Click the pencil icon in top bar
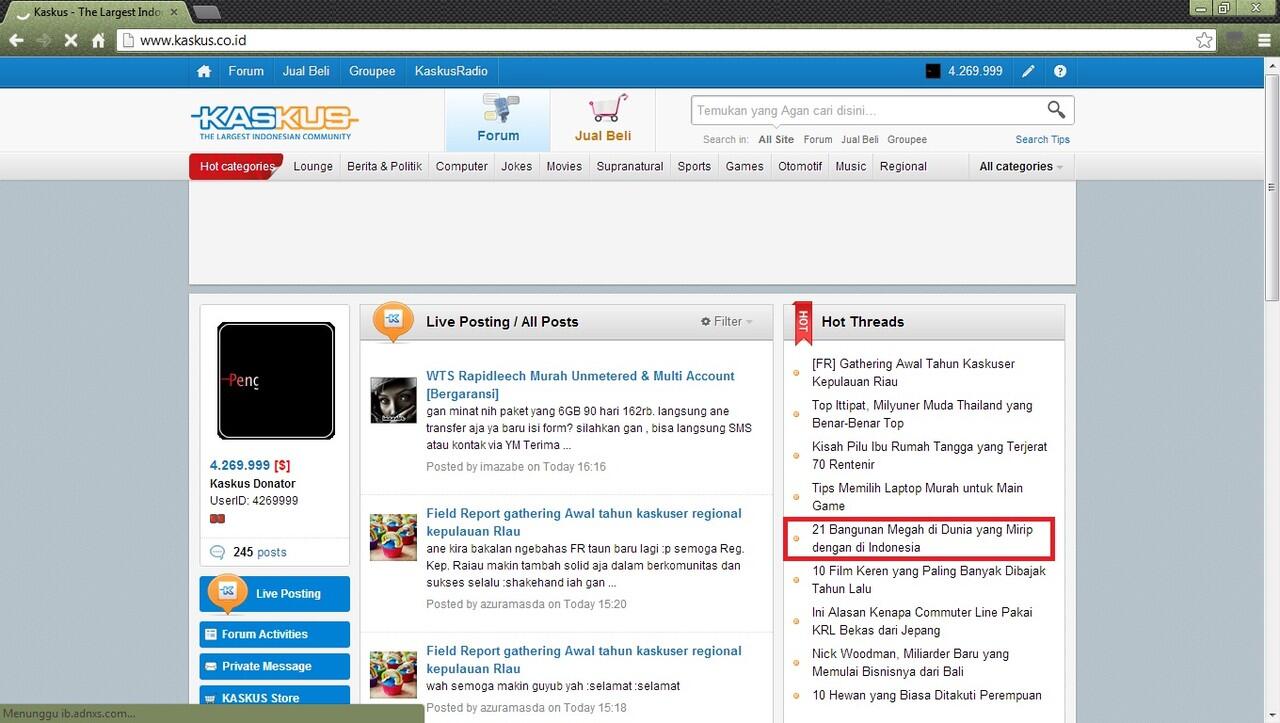 (x=1028, y=71)
